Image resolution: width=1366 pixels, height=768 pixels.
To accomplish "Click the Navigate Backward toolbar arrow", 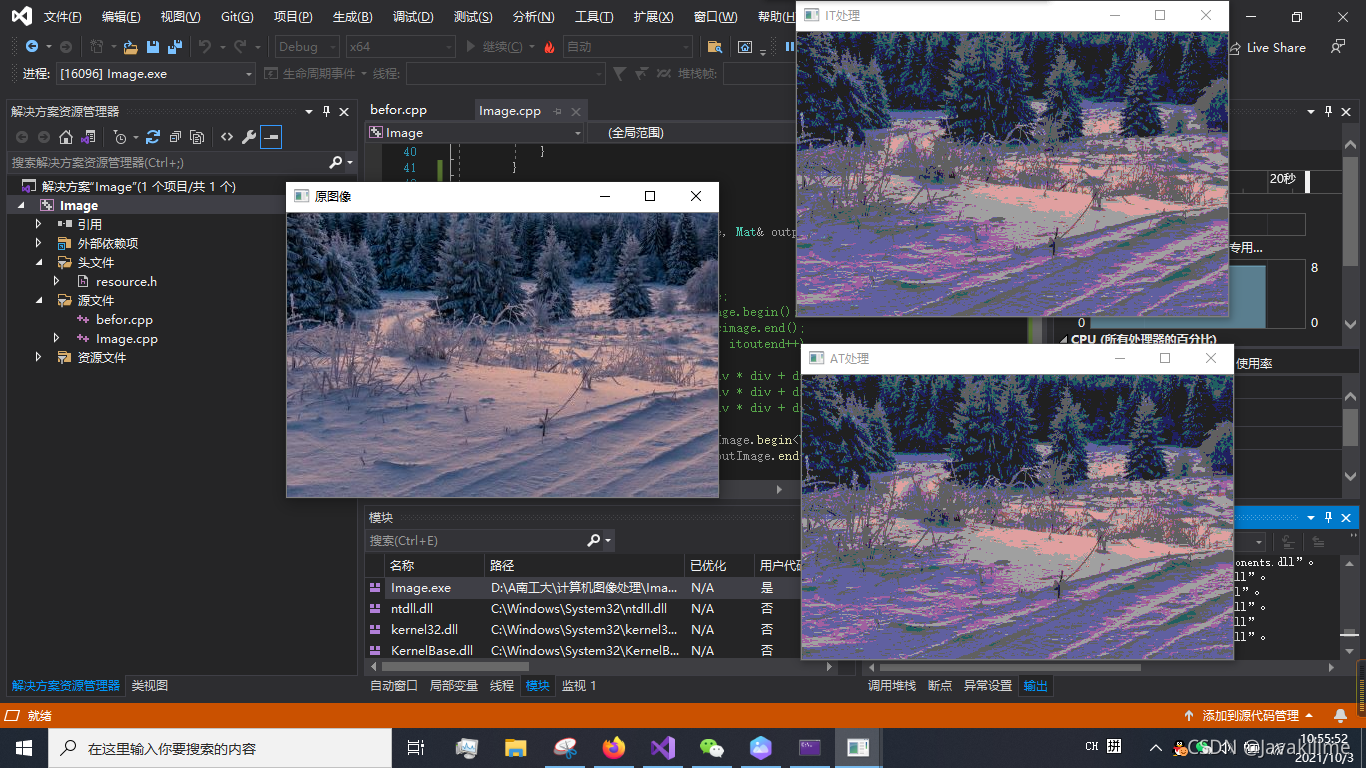I will (32, 46).
